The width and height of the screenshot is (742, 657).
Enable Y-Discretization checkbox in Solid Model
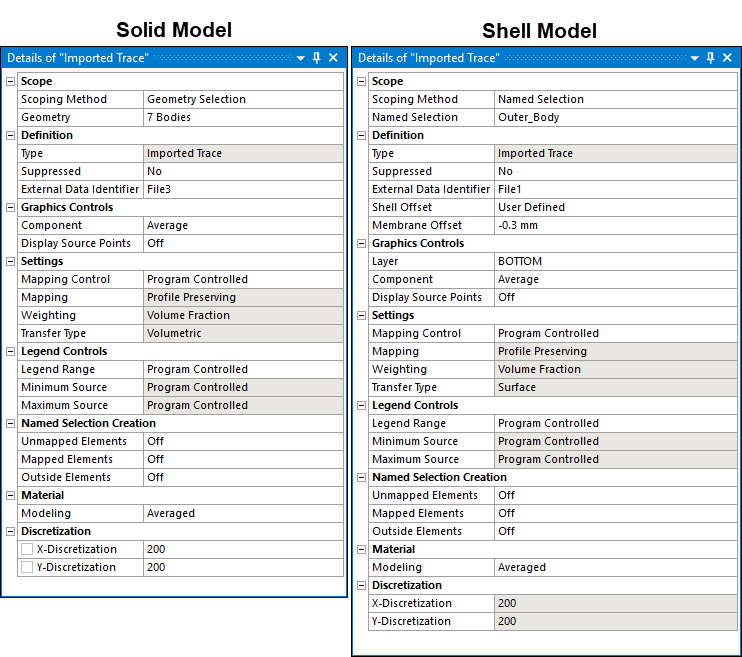click(27, 567)
